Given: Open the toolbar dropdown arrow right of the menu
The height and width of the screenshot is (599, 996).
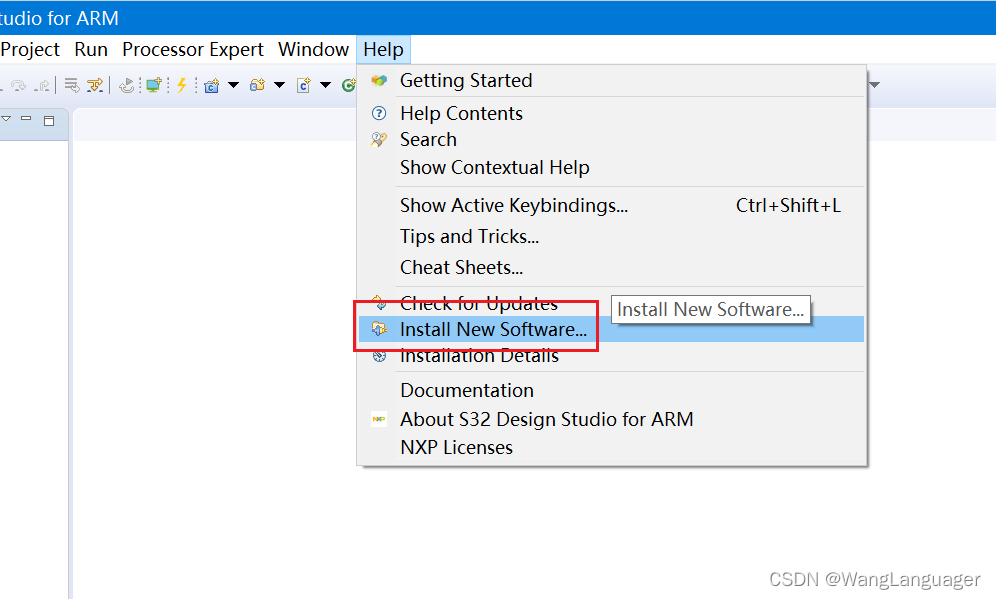Looking at the screenshot, I should (875, 84).
